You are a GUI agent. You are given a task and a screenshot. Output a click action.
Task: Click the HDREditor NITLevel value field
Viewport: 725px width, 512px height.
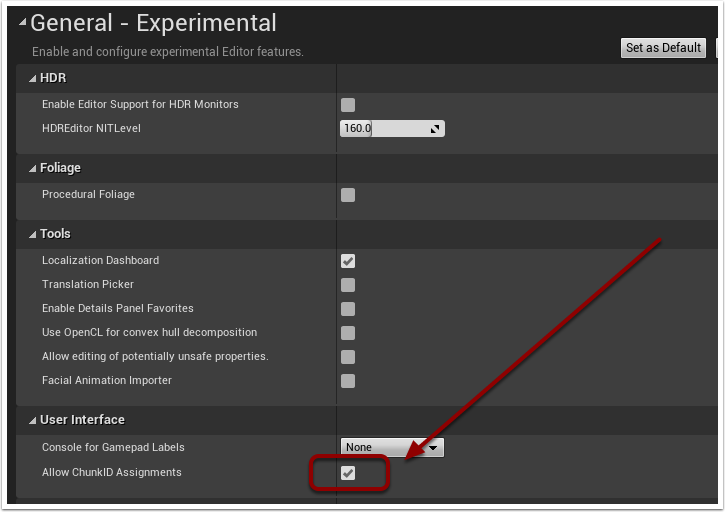[x=392, y=128]
